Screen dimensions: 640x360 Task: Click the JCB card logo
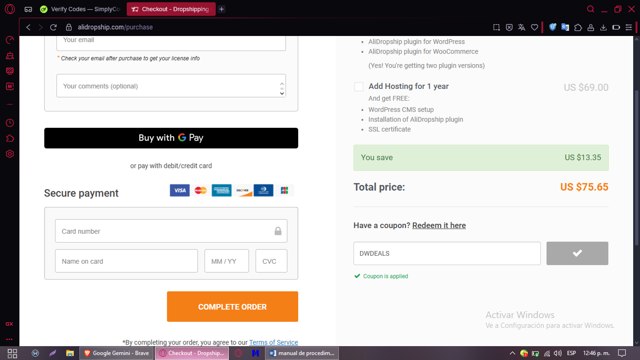(x=284, y=190)
